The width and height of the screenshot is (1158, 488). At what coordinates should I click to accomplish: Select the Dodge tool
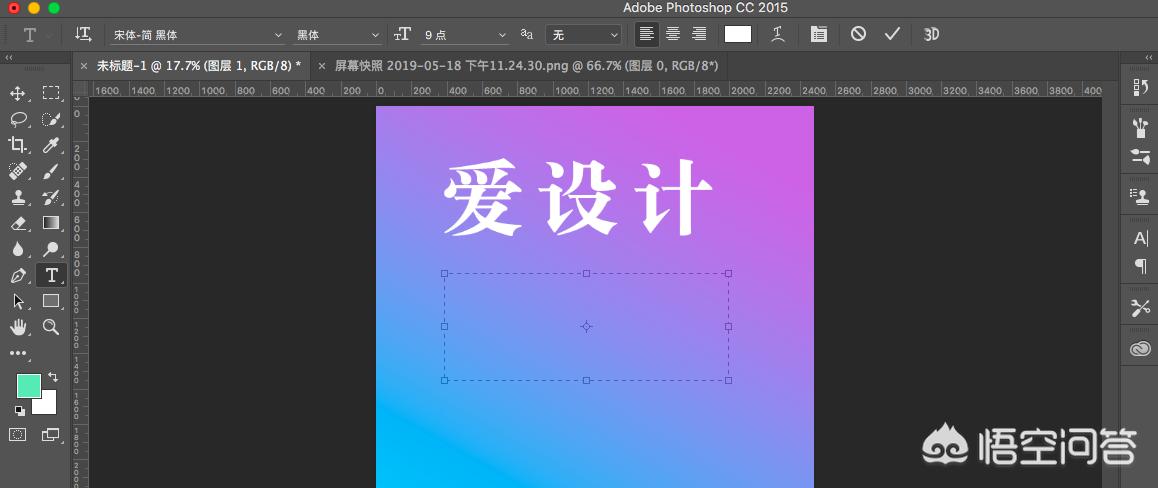pos(51,250)
